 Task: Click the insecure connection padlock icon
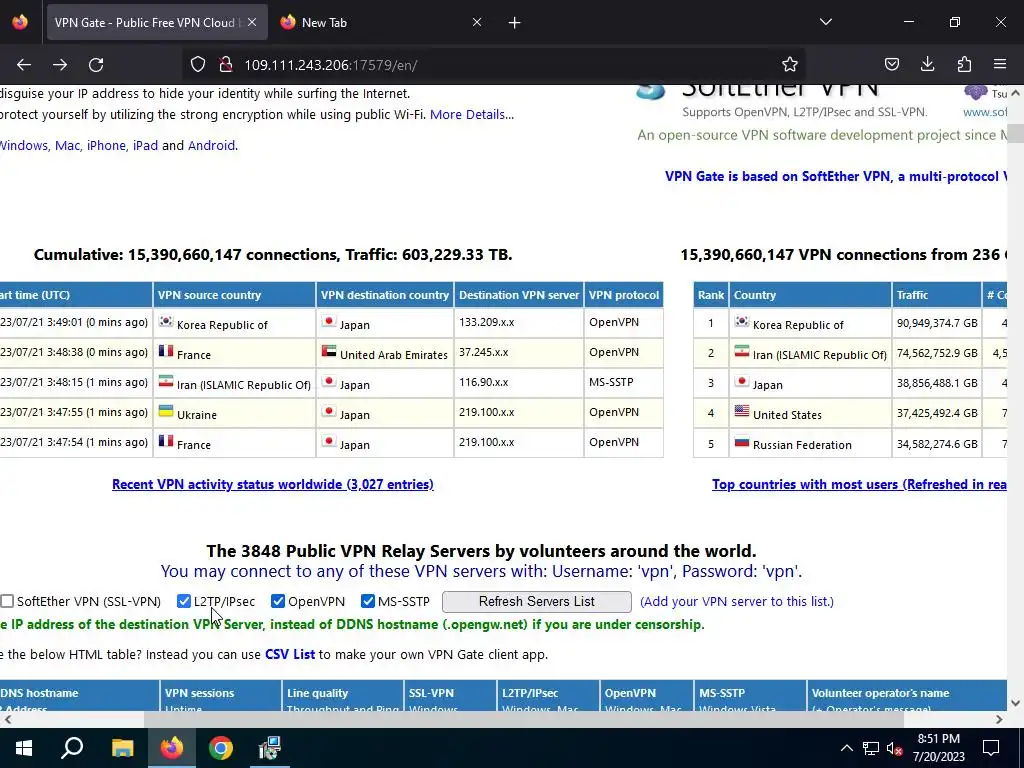[x=226, y=64]
